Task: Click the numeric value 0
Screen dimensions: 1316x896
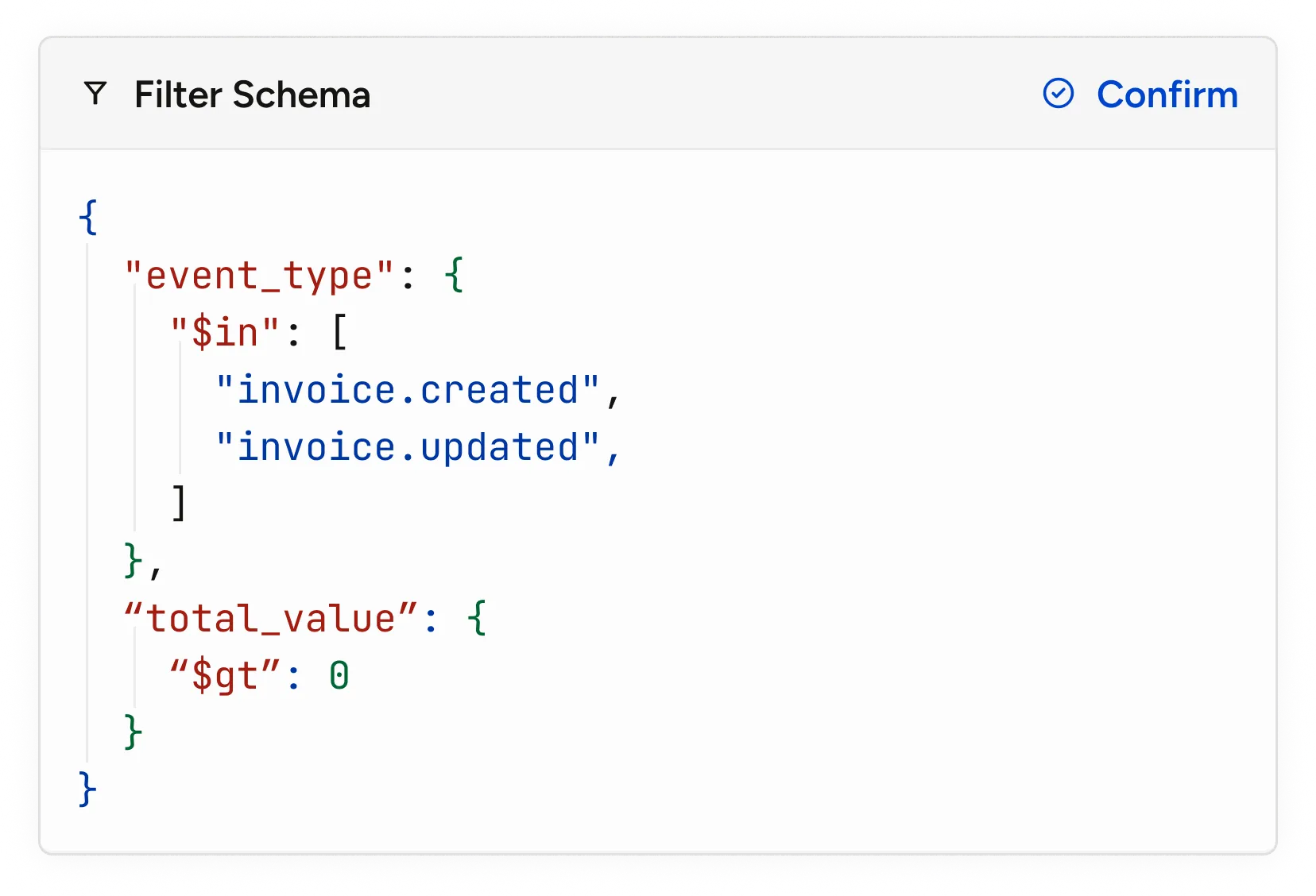Action: [x=339, y=676]
